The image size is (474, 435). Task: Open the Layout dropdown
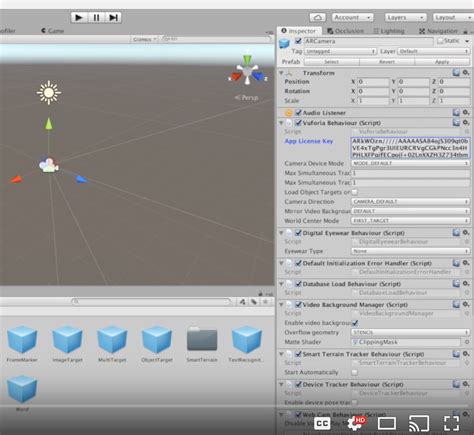point(453,17)
